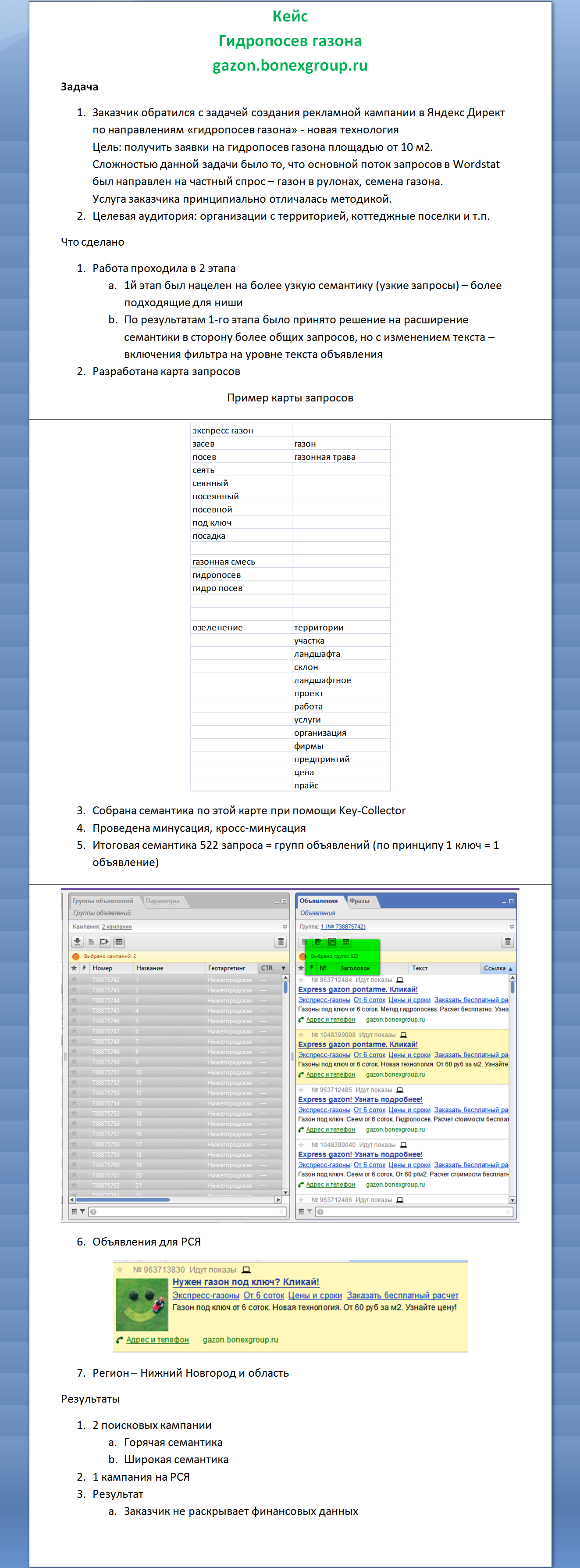Image resolution: width=580 pixels, height=1568 pixels.
Task: Click the image icon in Объявления toolbar
Action: click(332, 942)
